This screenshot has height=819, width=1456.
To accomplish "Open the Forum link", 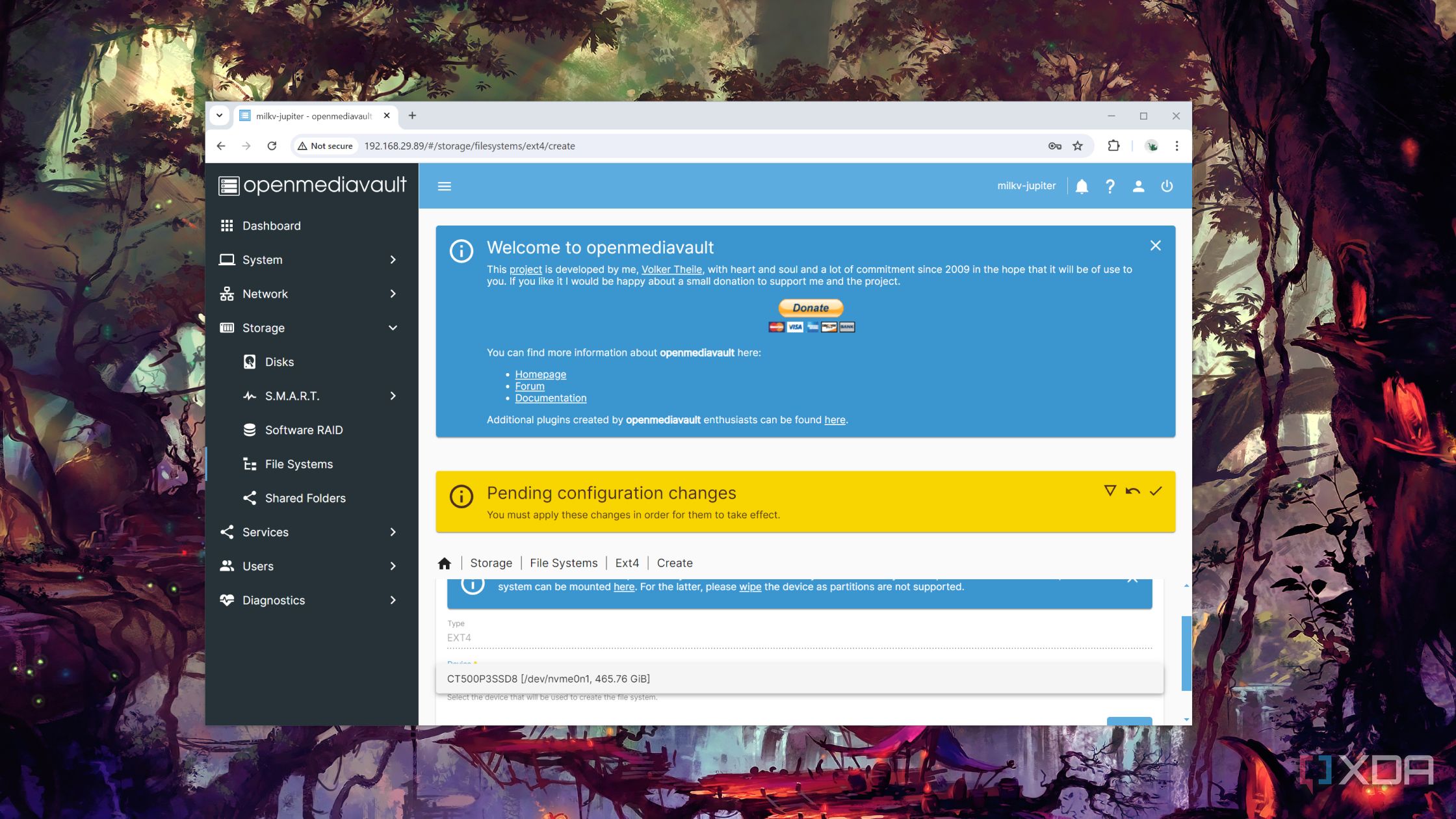I will point(529,386).
